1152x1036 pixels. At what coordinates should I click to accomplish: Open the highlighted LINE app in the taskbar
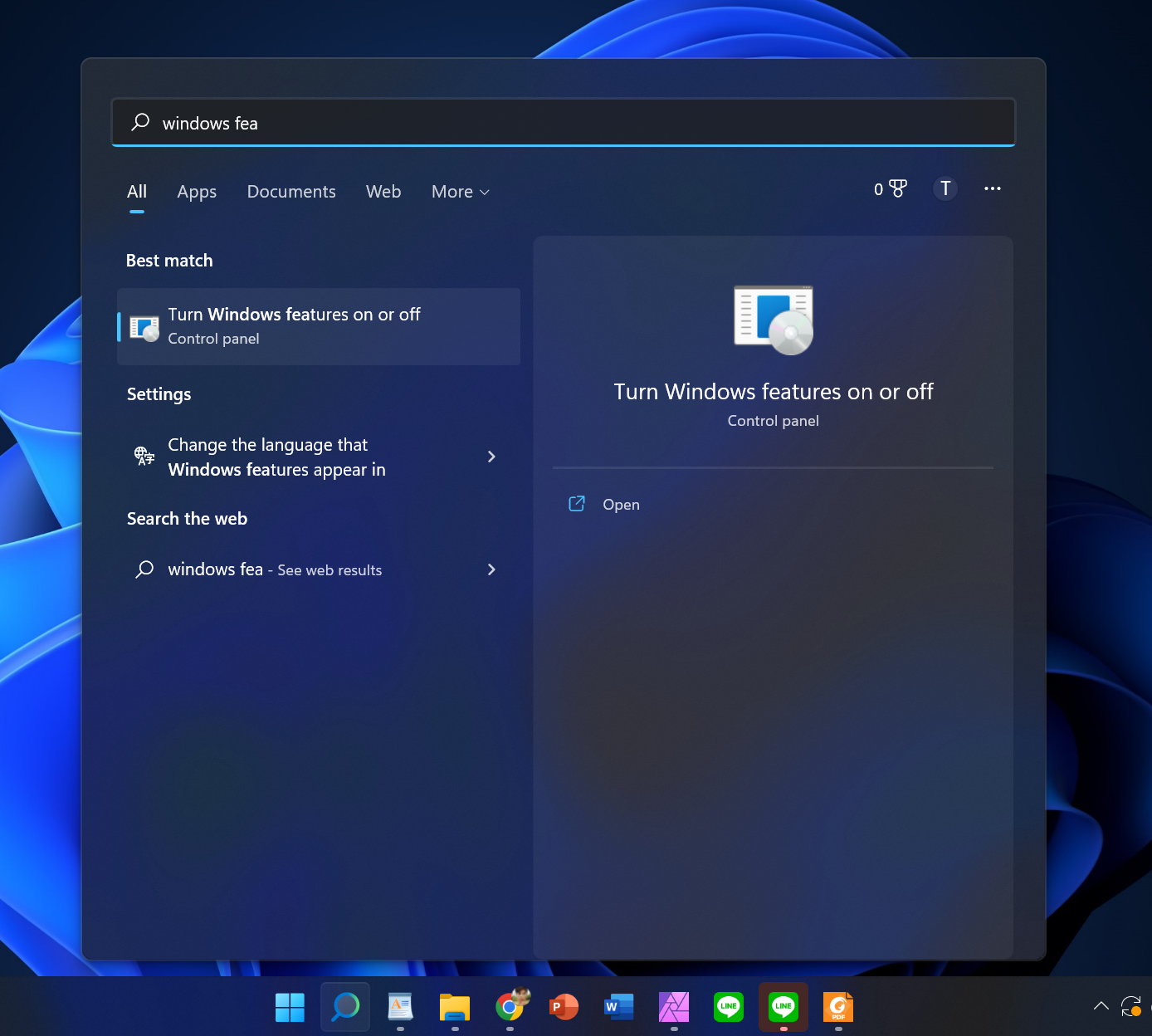click(783, 1007)
